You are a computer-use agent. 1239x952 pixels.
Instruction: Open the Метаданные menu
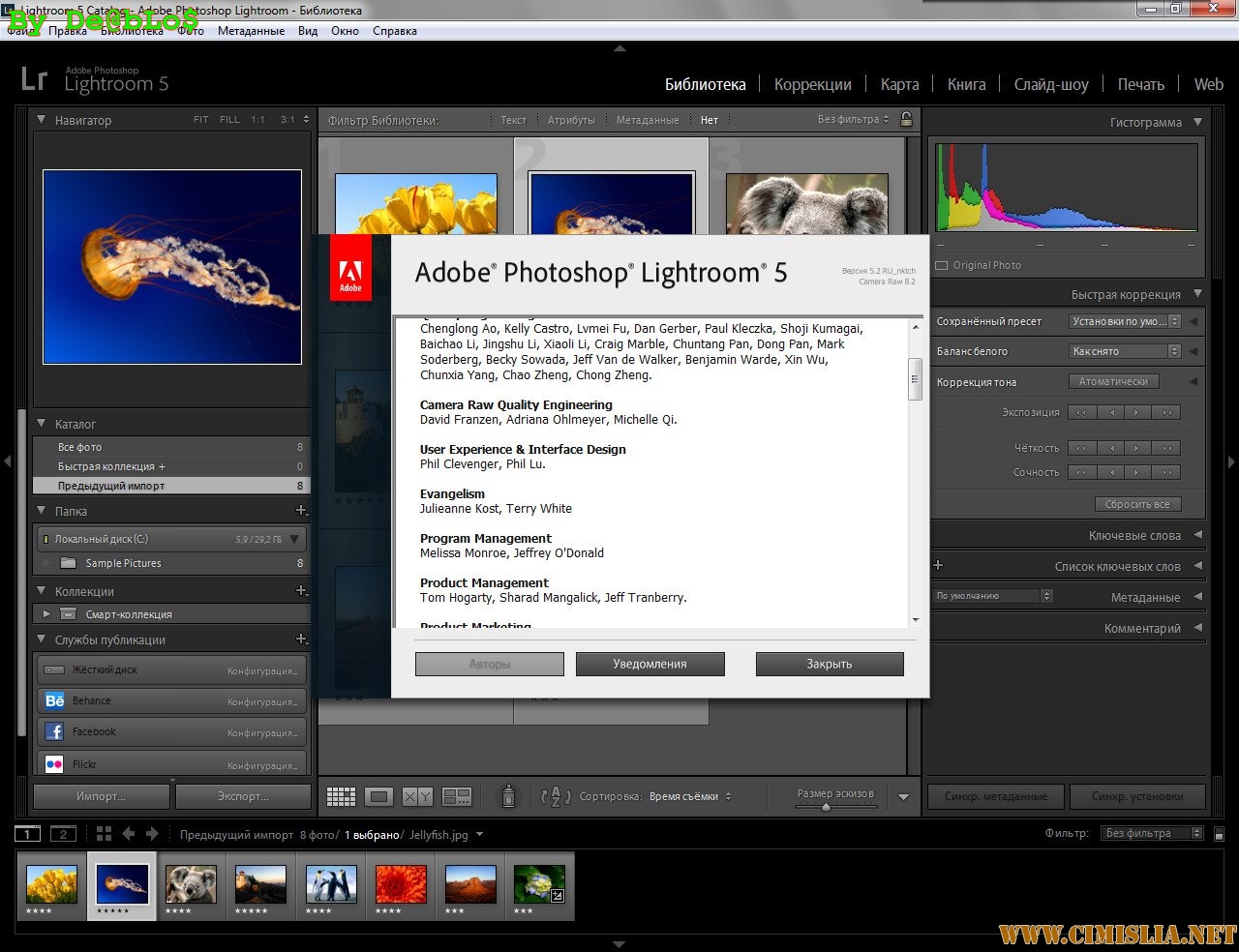pyautogui.click(x=251, y=31)
